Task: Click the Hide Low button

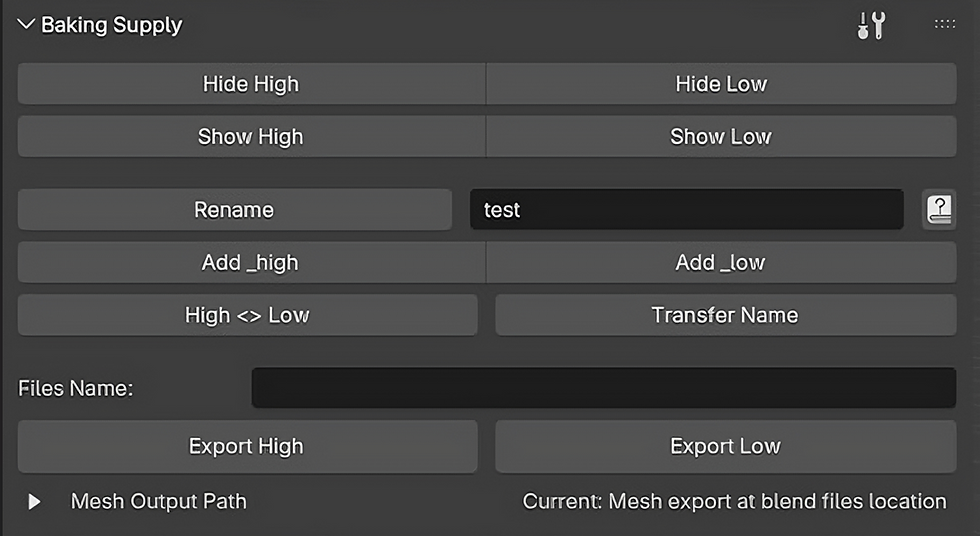Action: 721,84
